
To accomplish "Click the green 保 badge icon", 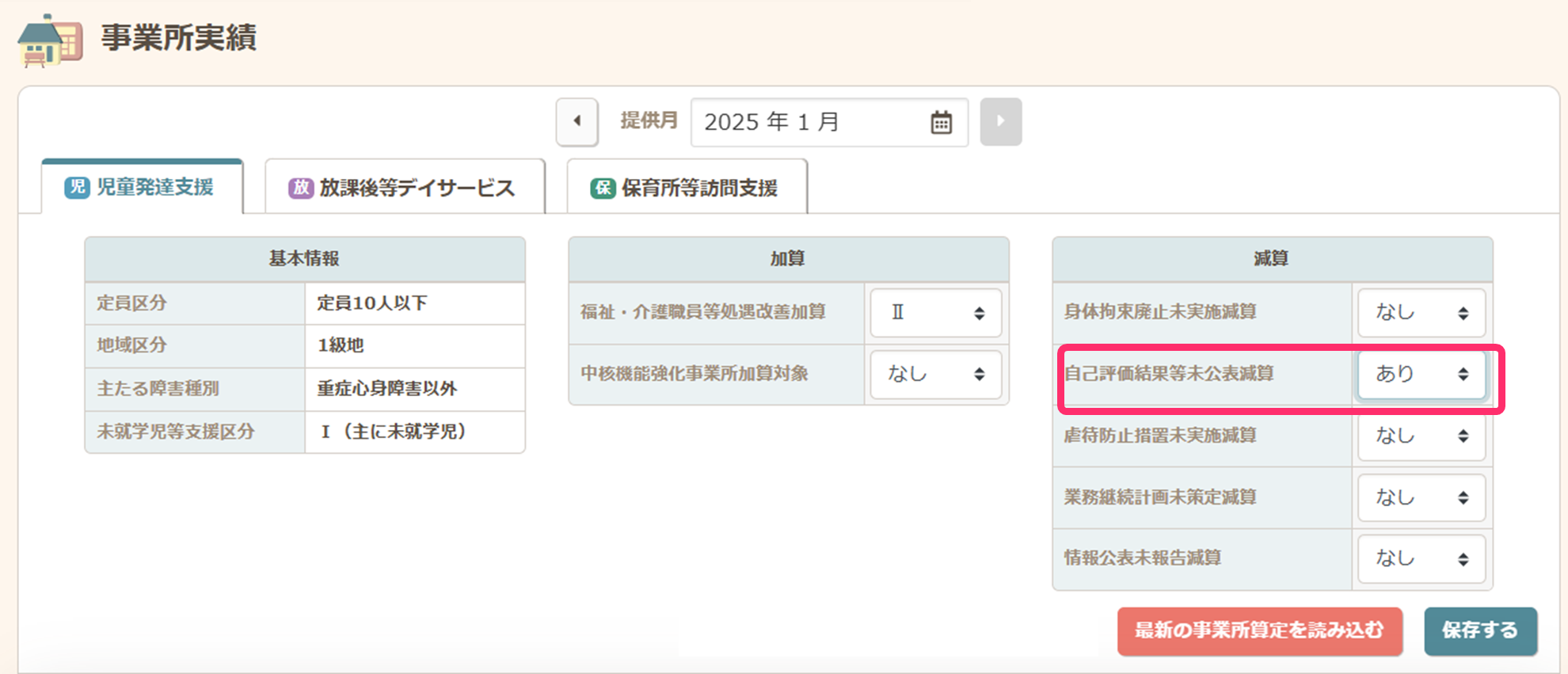I will [x=603, y=188].
